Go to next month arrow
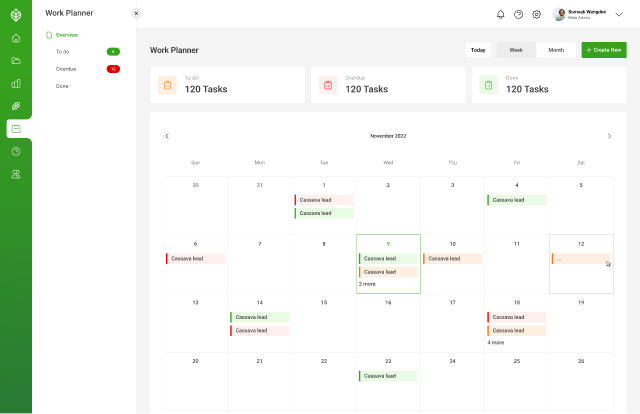This screenshot has height=414, width=640. [x=609, y=136]
